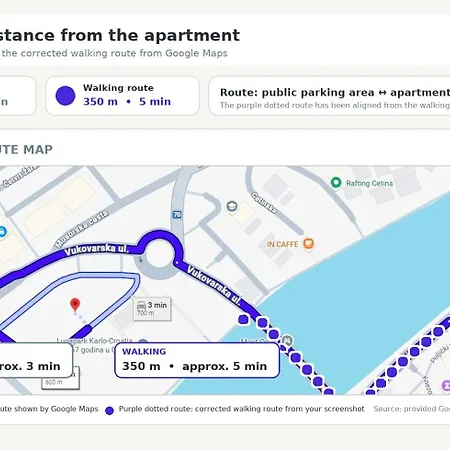Screen dimensions: 450x450
Task: Click the Mosorska cesta street label
Action: pos(82,229)
